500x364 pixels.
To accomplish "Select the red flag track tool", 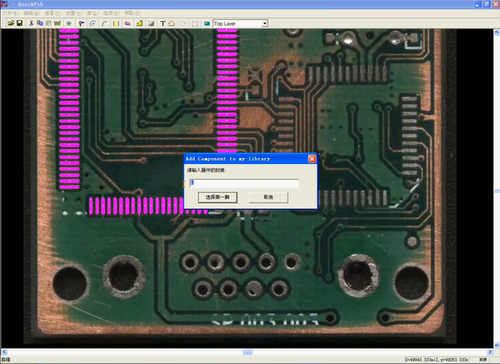I will coord(81,23).
